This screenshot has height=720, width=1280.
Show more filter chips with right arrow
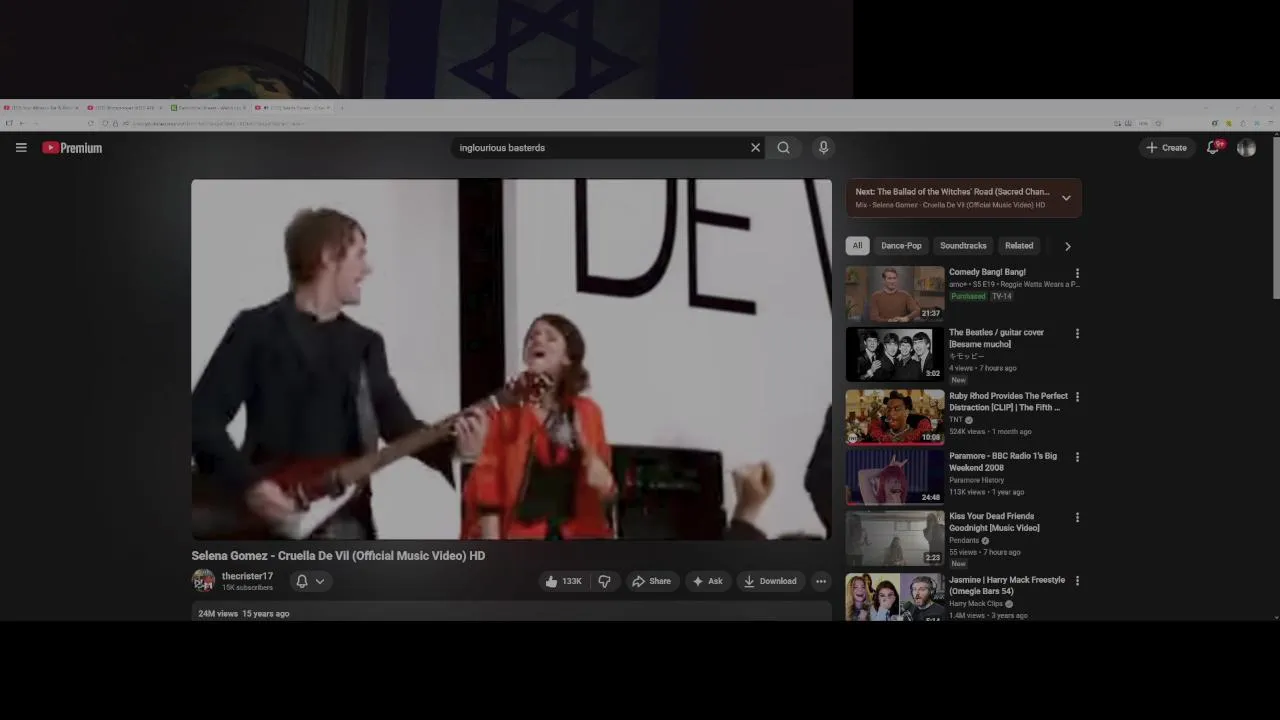click(1067, 246)
